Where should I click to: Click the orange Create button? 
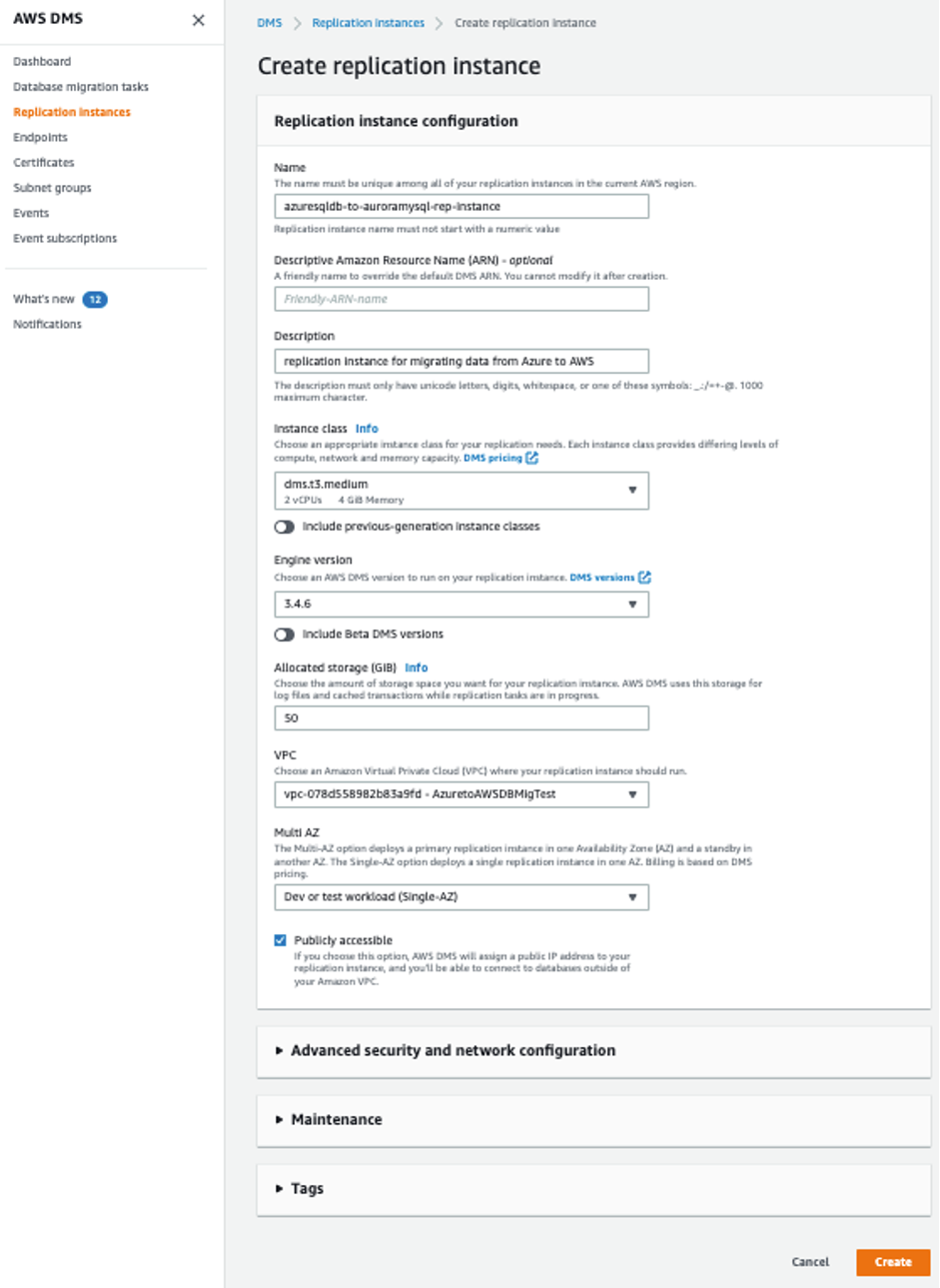(x=892, y=1261)
